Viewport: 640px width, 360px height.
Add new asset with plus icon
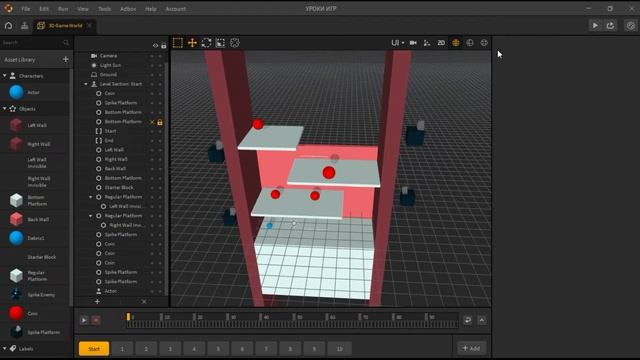coord(66,59)
